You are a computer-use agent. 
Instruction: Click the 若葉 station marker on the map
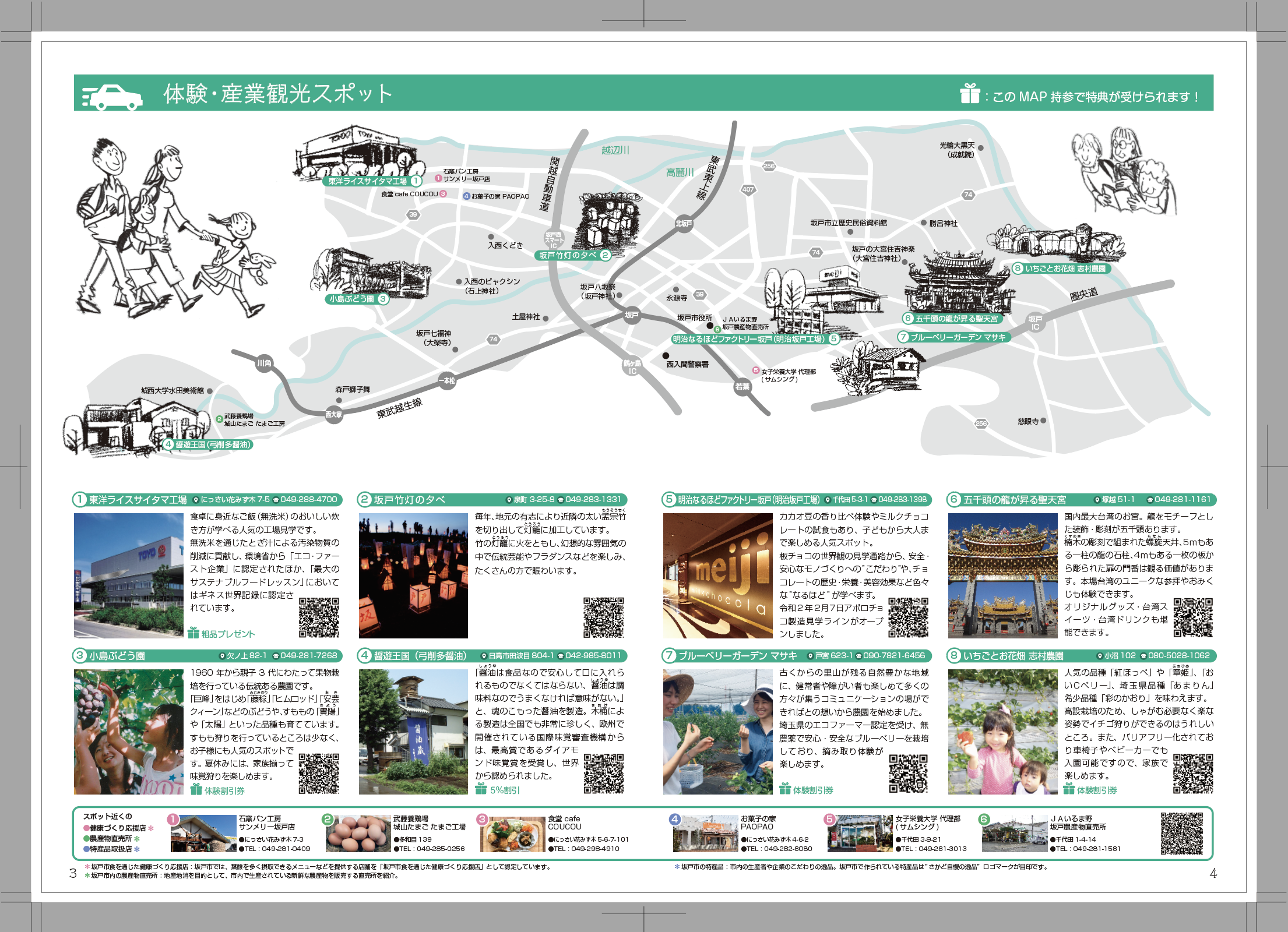coord(742,386)
